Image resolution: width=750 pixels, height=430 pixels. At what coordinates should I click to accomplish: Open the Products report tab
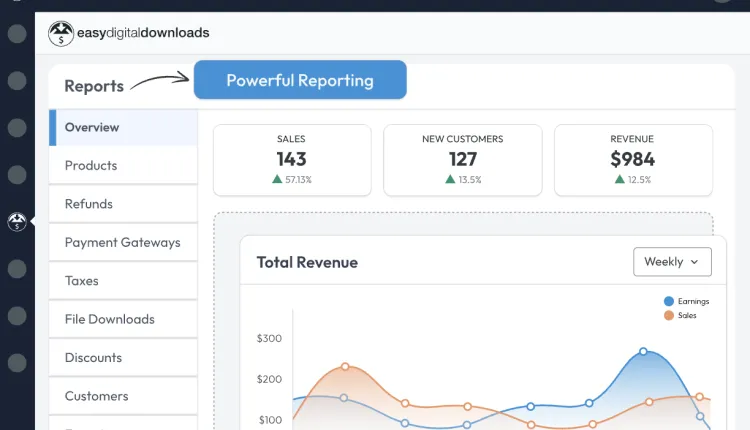click(123, 165)
